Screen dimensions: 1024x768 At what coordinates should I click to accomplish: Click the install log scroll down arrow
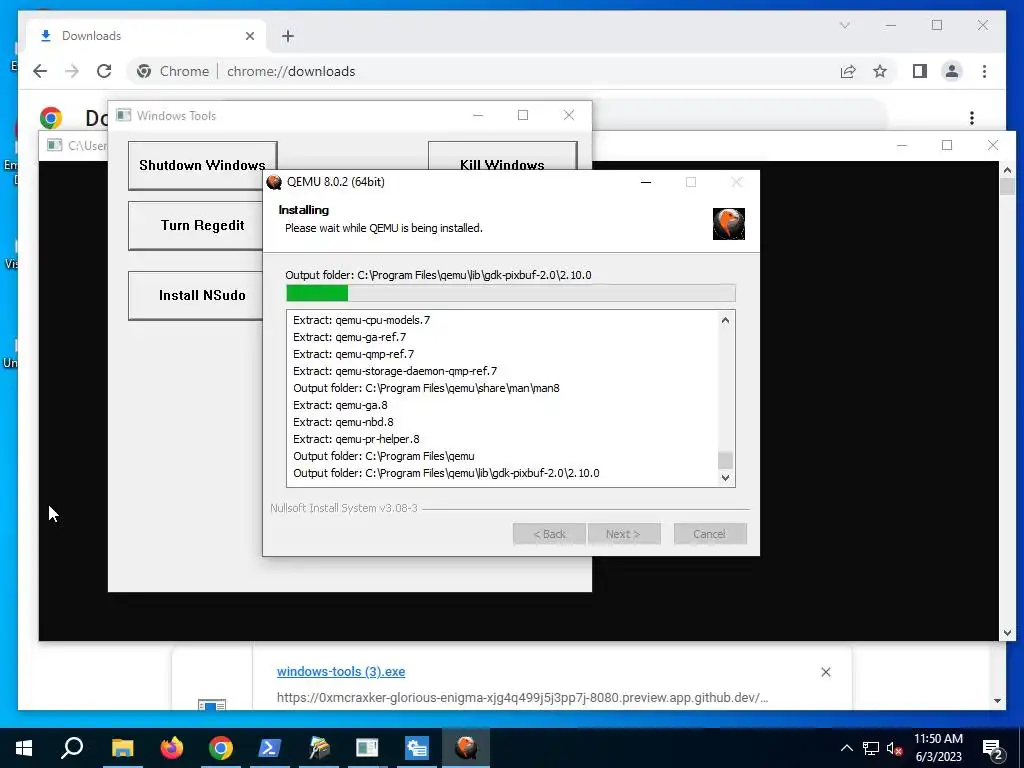tap(725, 477)
